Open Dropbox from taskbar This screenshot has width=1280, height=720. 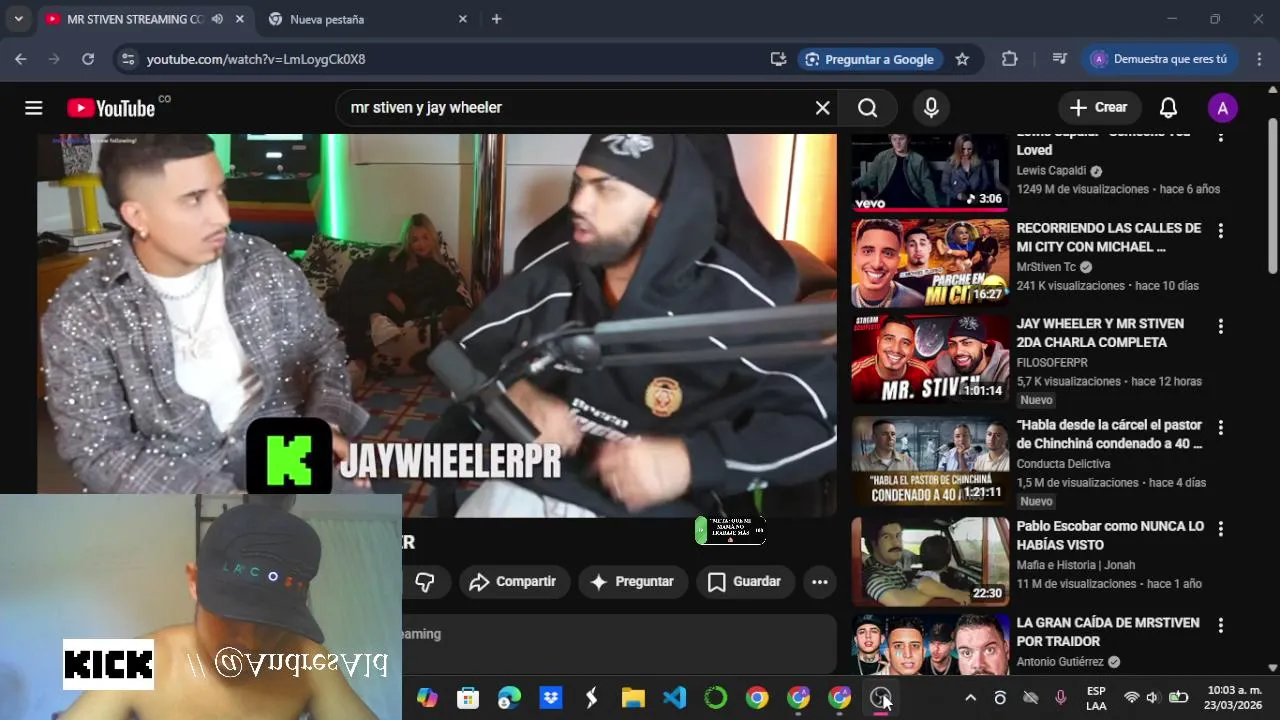[551, 698]
